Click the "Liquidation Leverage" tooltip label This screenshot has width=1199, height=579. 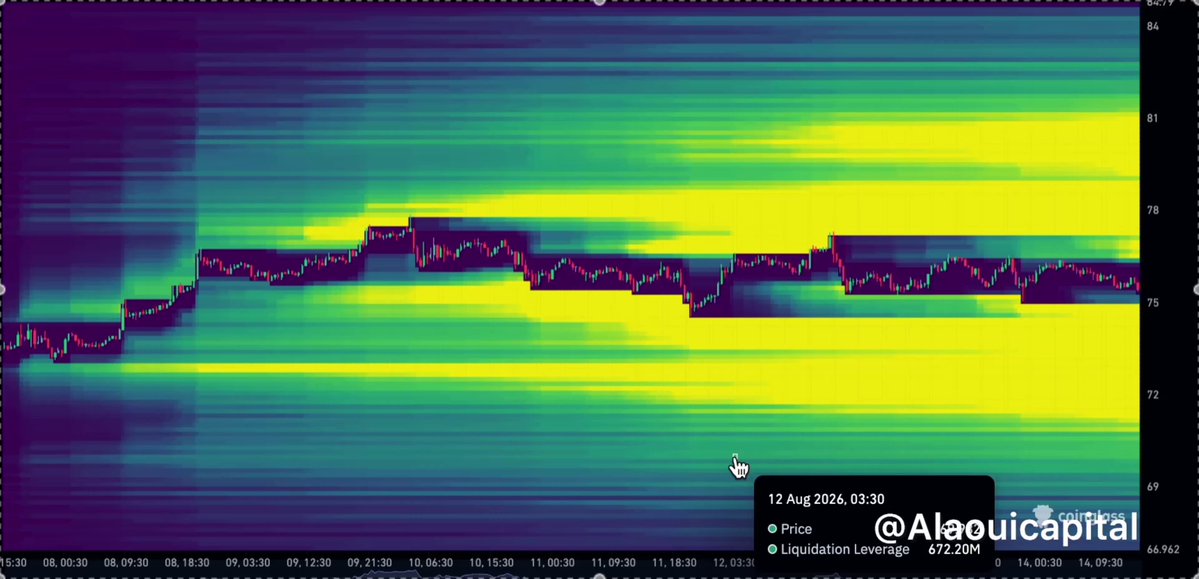[845, 549]
